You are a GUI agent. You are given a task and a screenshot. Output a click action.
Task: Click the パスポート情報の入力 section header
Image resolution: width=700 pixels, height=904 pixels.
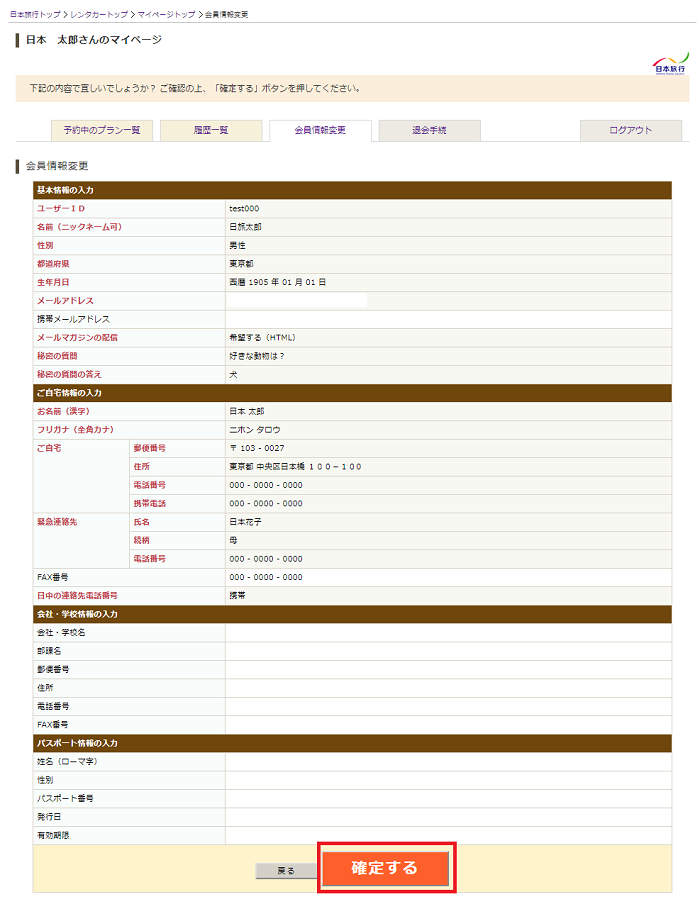pyautogui.click(x=352, y=744)
